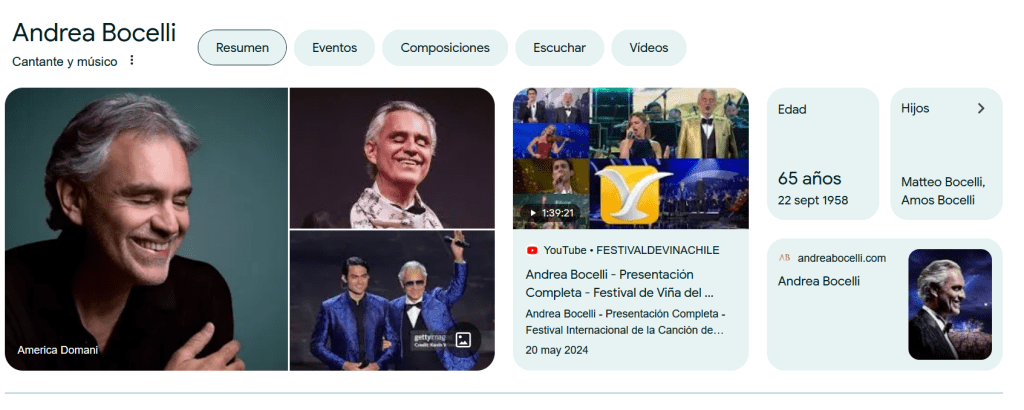Click Amos Bocelli in Hijos card

(938, 200)
